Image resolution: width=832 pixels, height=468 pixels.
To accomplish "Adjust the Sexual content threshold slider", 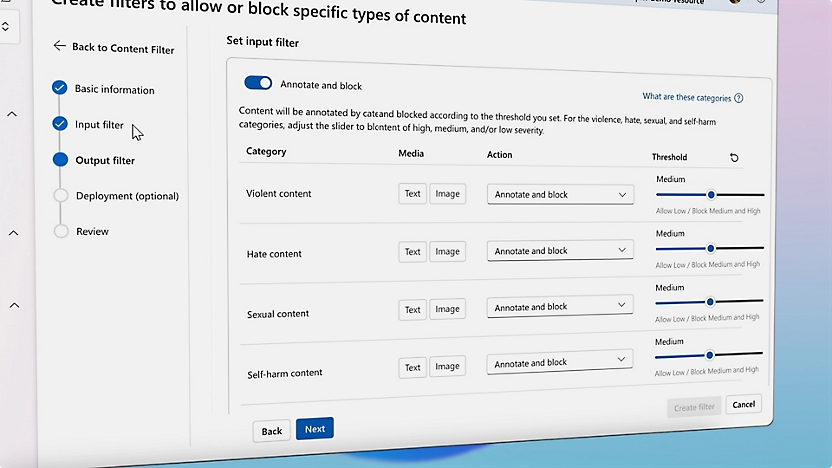I will point(709,302).
